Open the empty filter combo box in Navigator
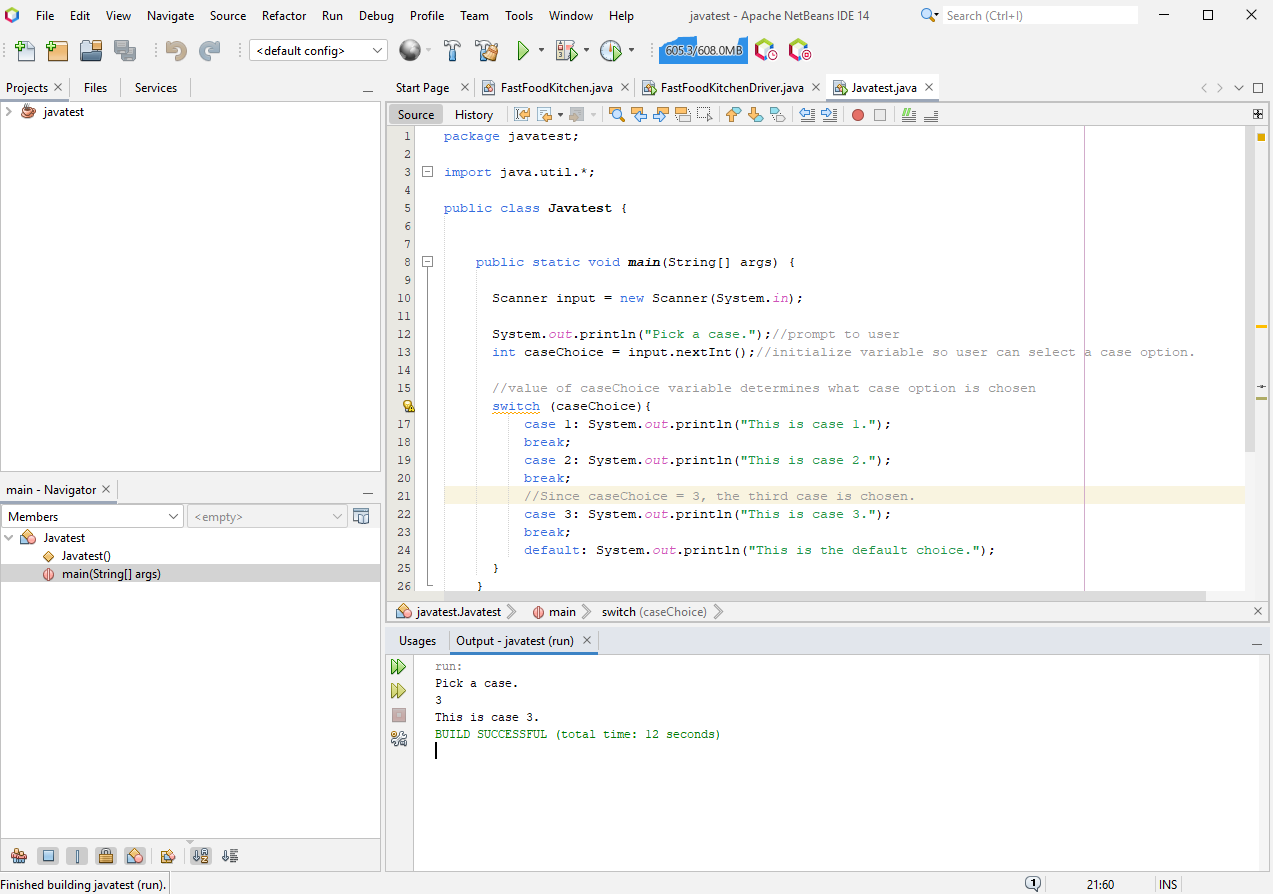The image size is (1273, 894). coord(267,516)
